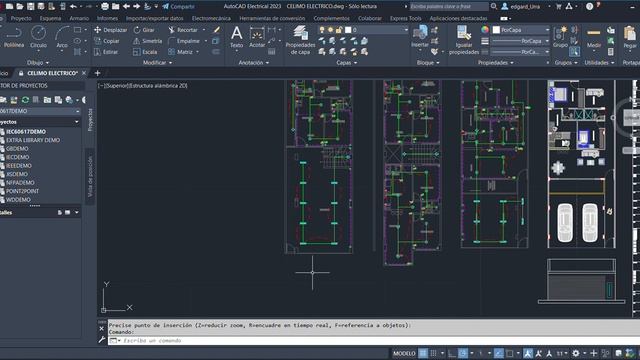
Task: Click the undo arrow in quick access toolbar
Action: tap(73, 7)
